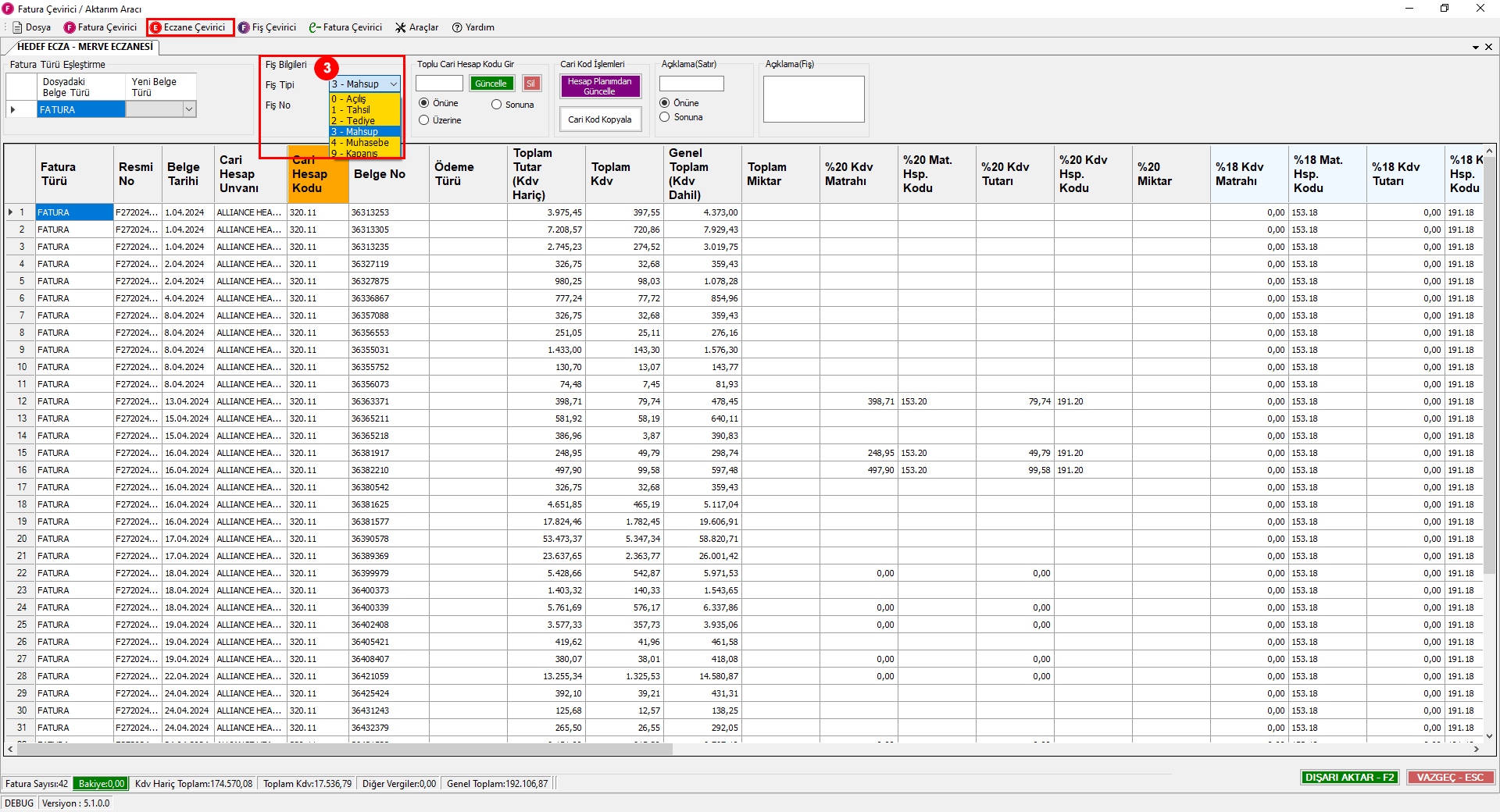Click the horizontal scrollbar thumb

345,749
